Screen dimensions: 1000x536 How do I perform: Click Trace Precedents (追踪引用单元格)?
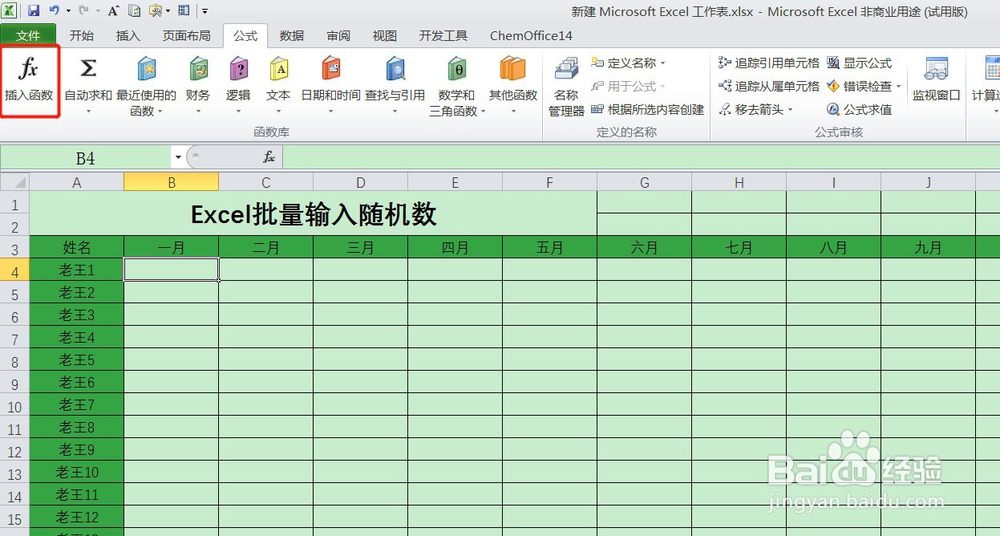(x=768, y=63)
